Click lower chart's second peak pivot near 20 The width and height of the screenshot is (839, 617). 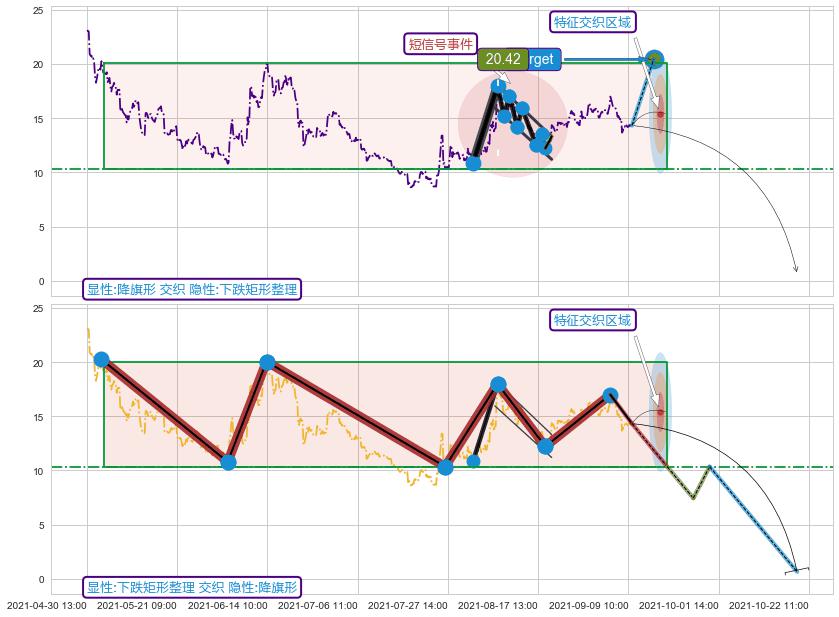(267, 363)
